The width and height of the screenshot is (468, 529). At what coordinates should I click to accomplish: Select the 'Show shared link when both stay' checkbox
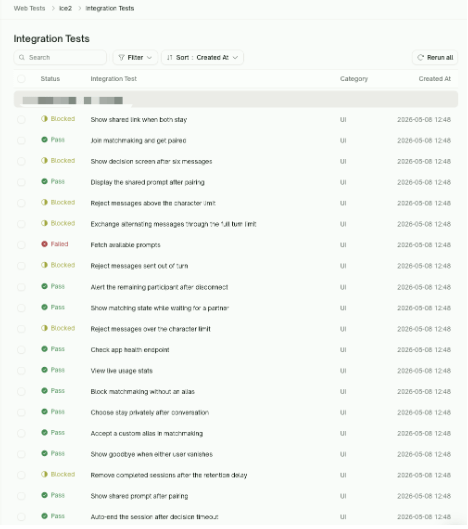(x=21, y=120)
